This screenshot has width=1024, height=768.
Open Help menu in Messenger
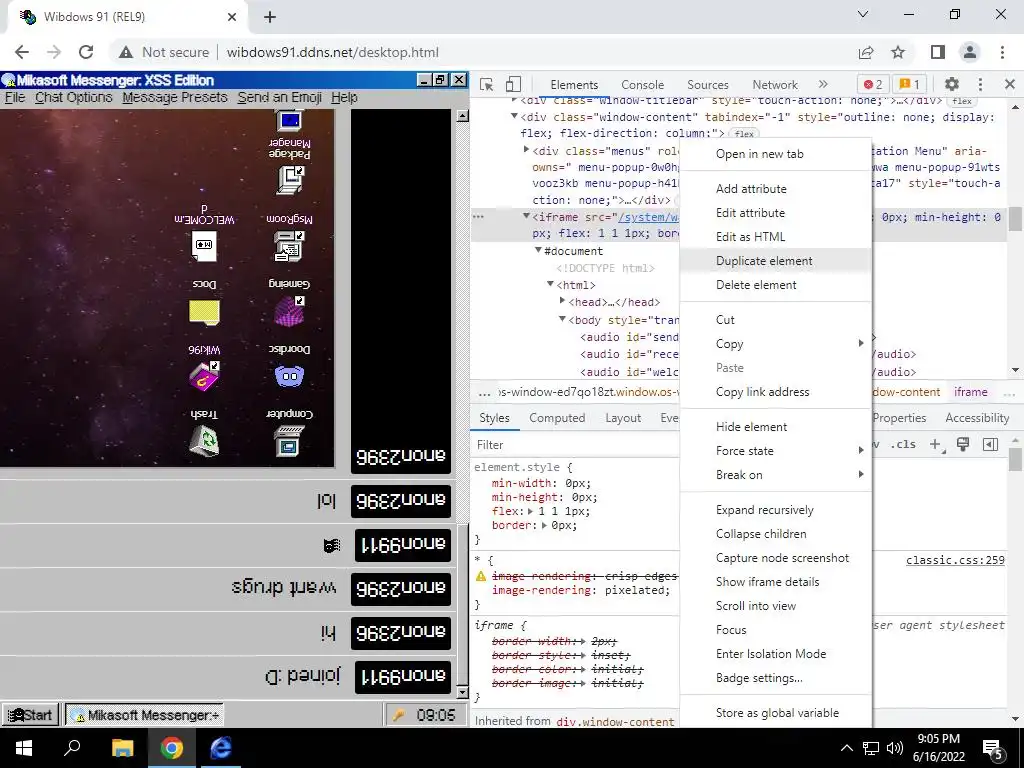[x=344, y=97]
